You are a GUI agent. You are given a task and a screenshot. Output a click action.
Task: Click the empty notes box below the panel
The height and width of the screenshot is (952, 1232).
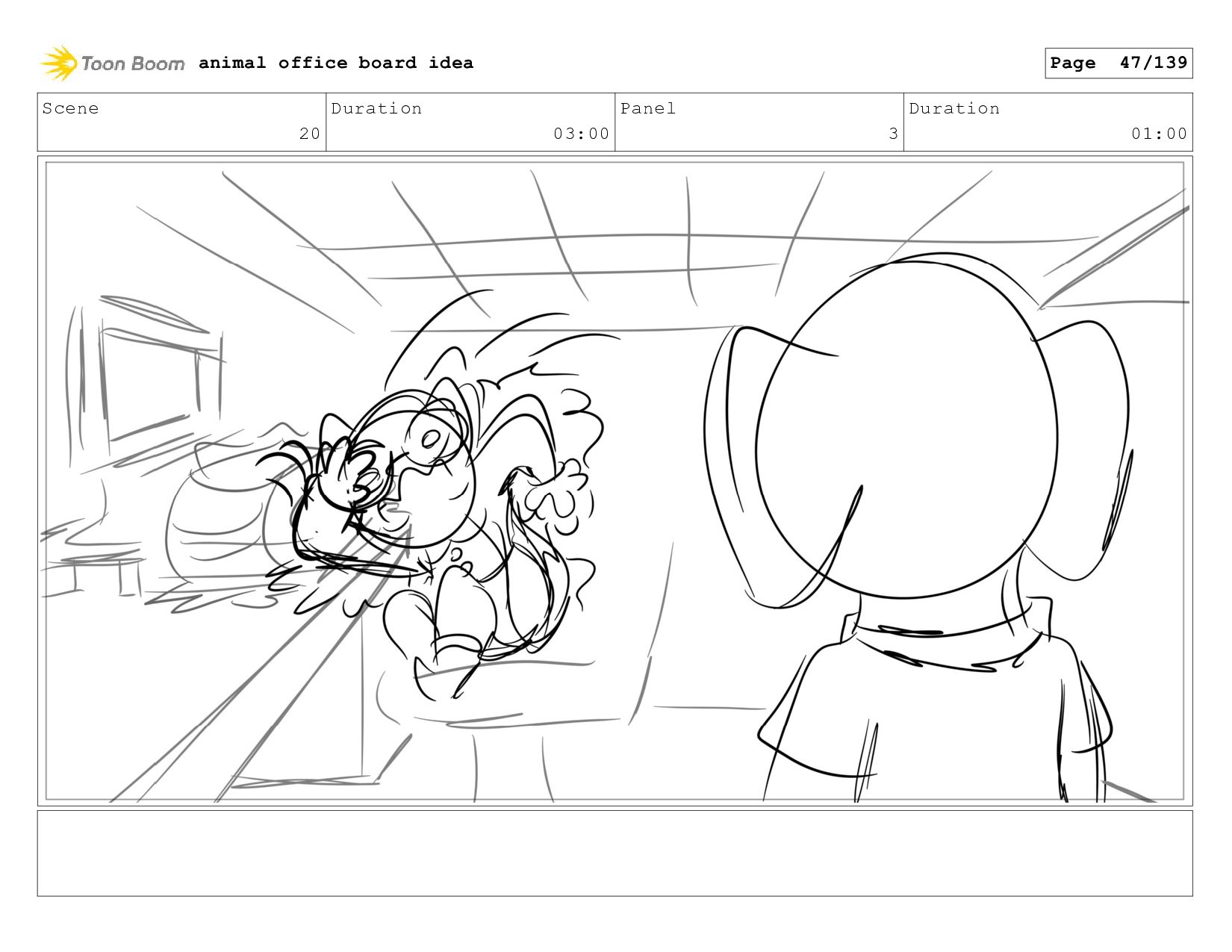tap(615, 853)
